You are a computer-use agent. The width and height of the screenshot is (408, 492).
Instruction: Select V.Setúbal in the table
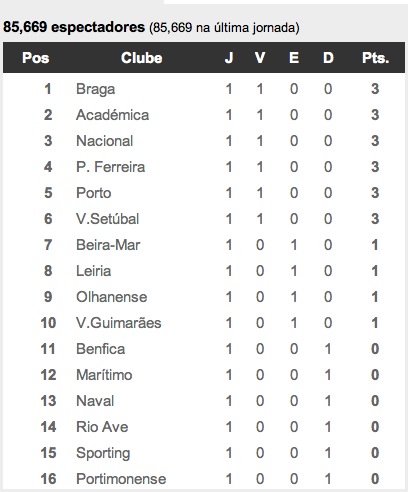pyautogui.click(x=108, y=219)
